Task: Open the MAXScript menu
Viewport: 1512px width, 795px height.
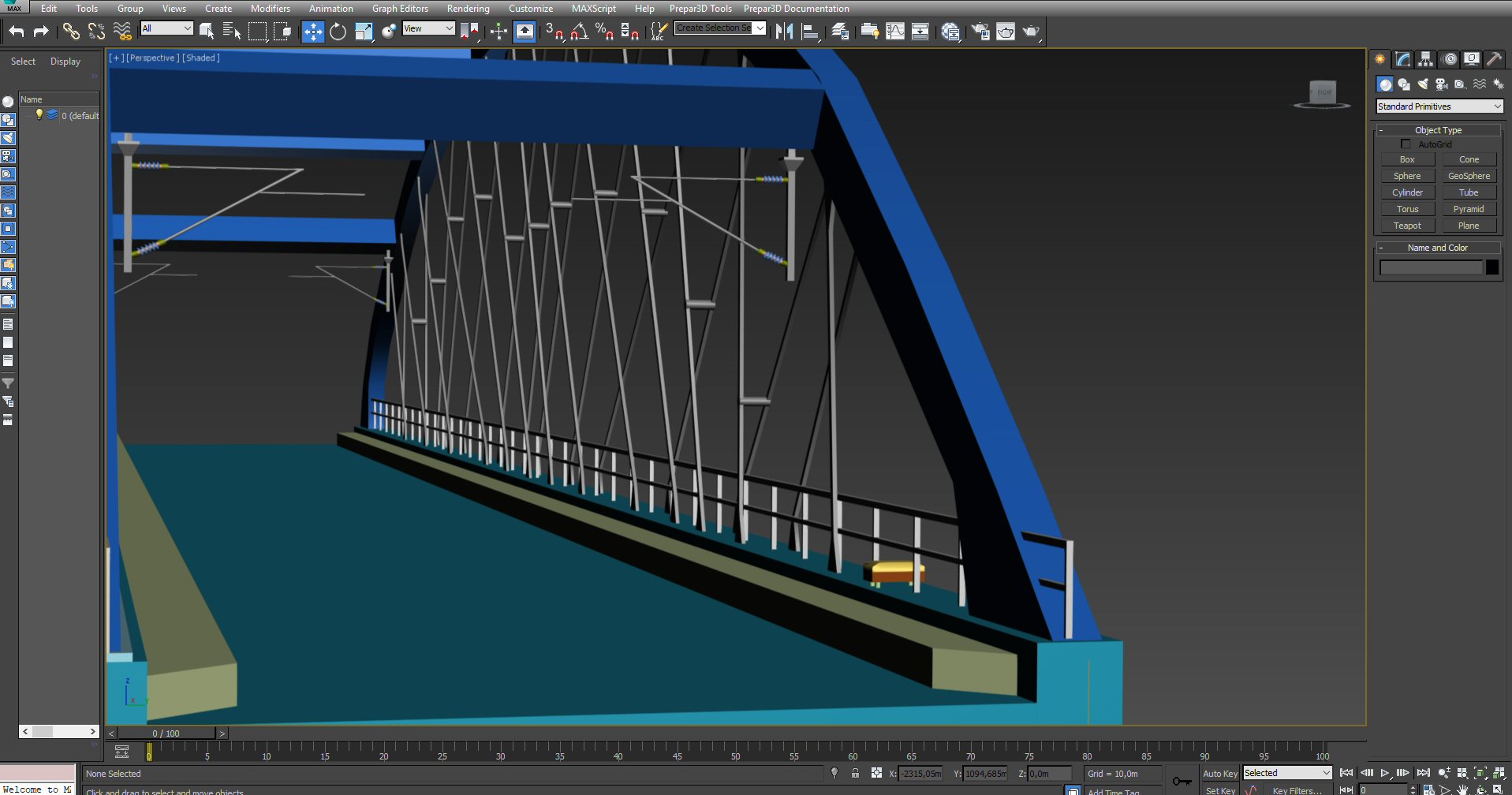Action: 593,9
